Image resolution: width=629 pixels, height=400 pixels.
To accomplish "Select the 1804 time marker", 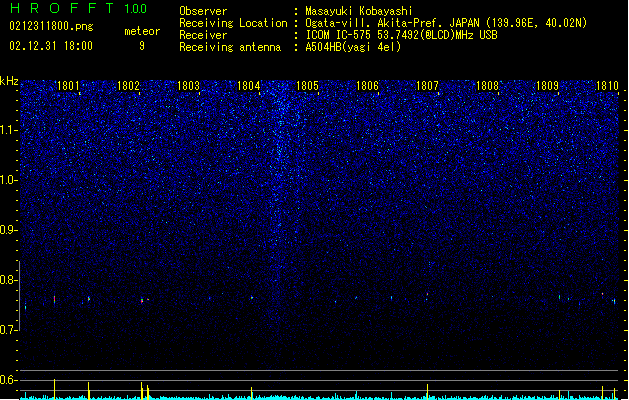I will click(x=248, y=86).
